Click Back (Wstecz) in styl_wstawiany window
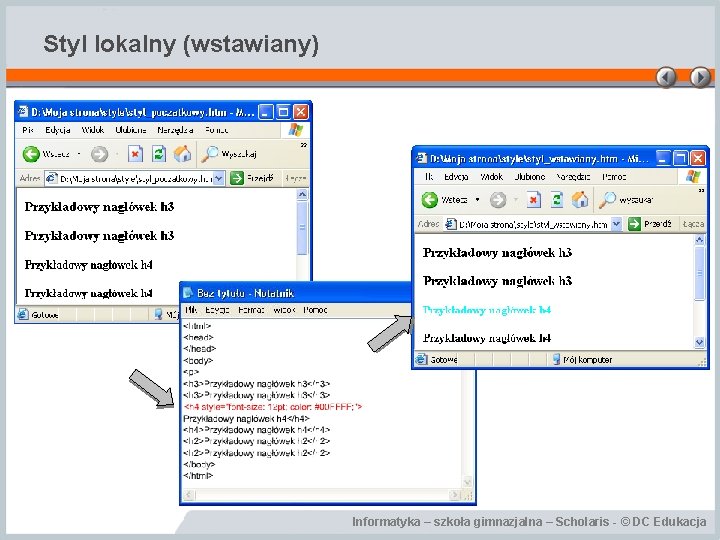Screen dimensions: 720x540 tap(444, 200)
